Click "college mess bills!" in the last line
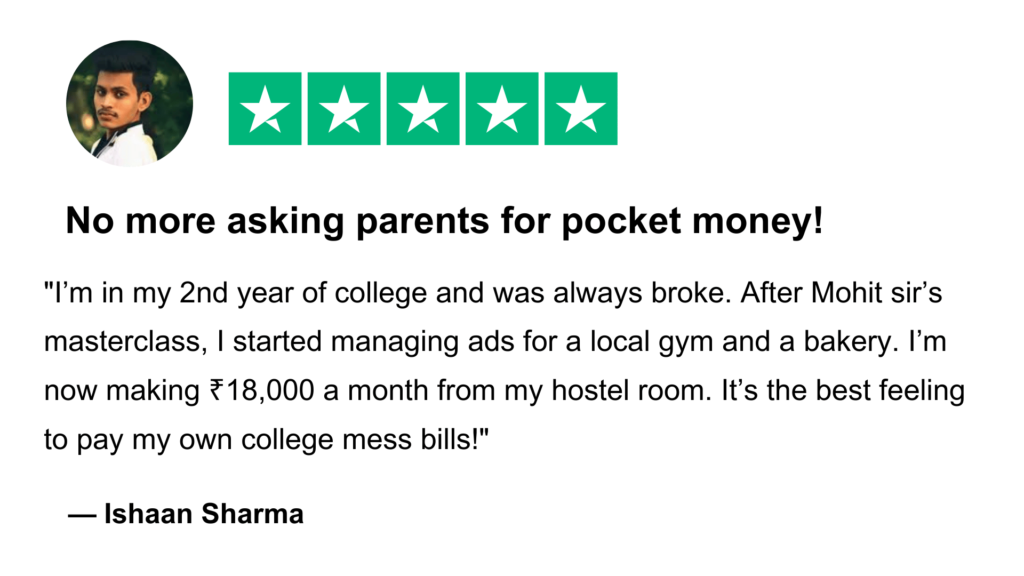The height and width of the screenshot is (576, 1024). click(383, 440)
